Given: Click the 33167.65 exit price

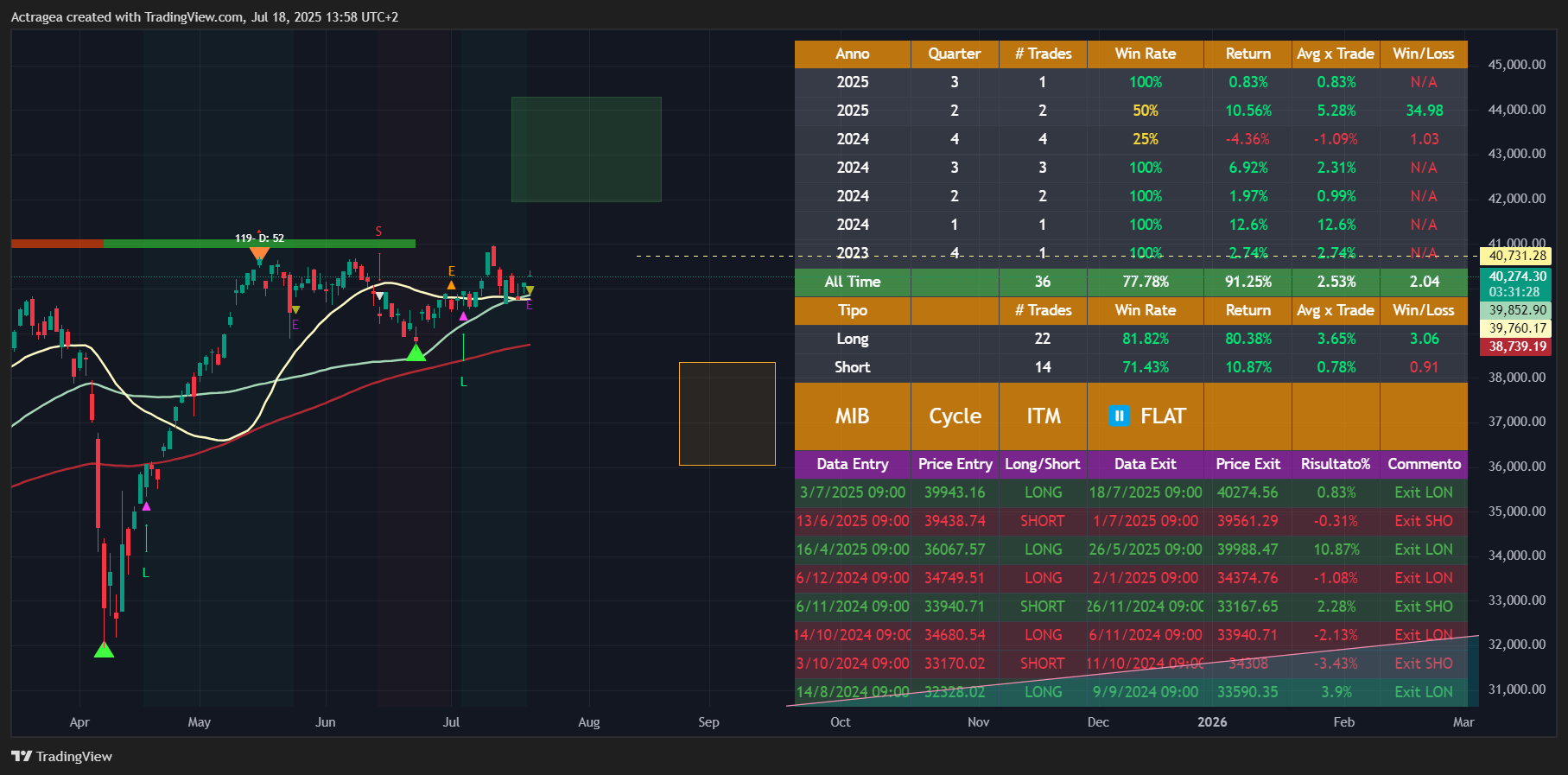Looking at the screenshot, I should pyautogui.click(x=1248, y=607).
